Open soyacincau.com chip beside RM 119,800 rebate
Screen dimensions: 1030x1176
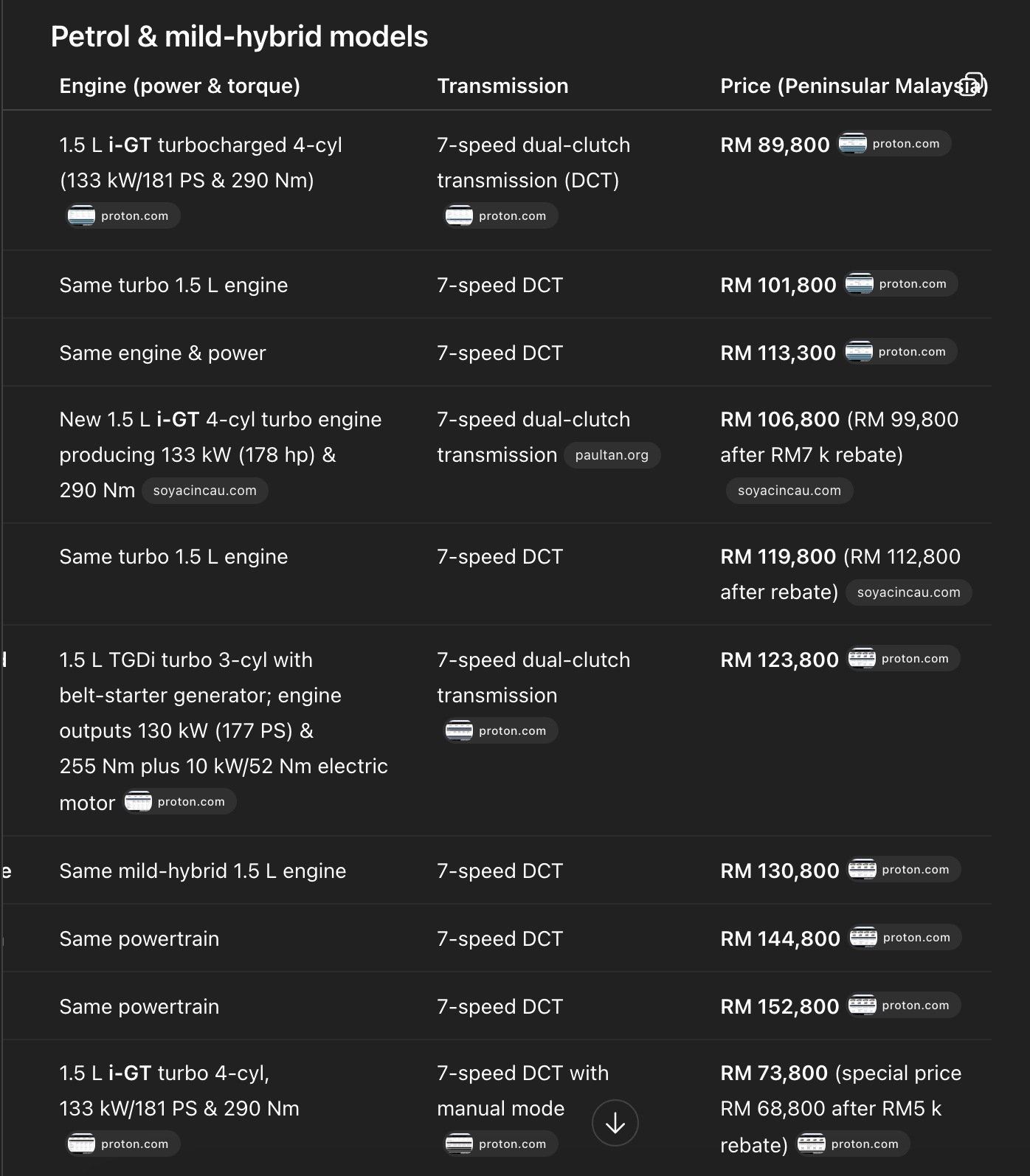[908, 592]
